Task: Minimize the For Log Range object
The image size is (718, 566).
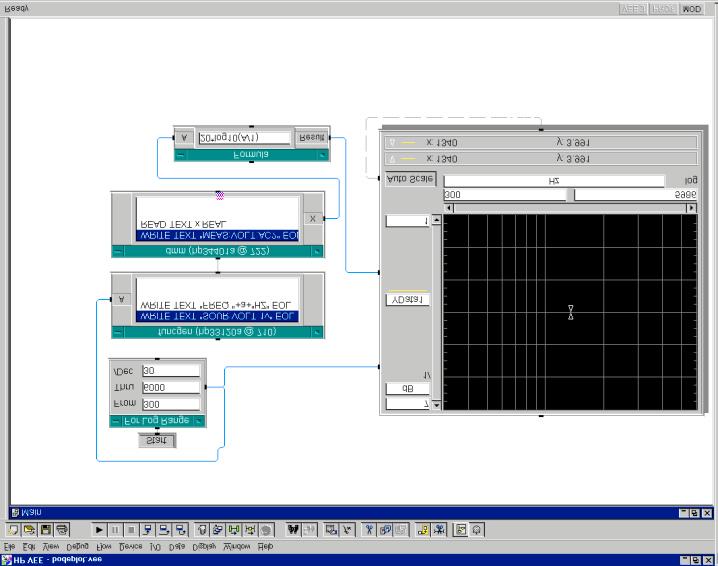Action: point(199,420)
